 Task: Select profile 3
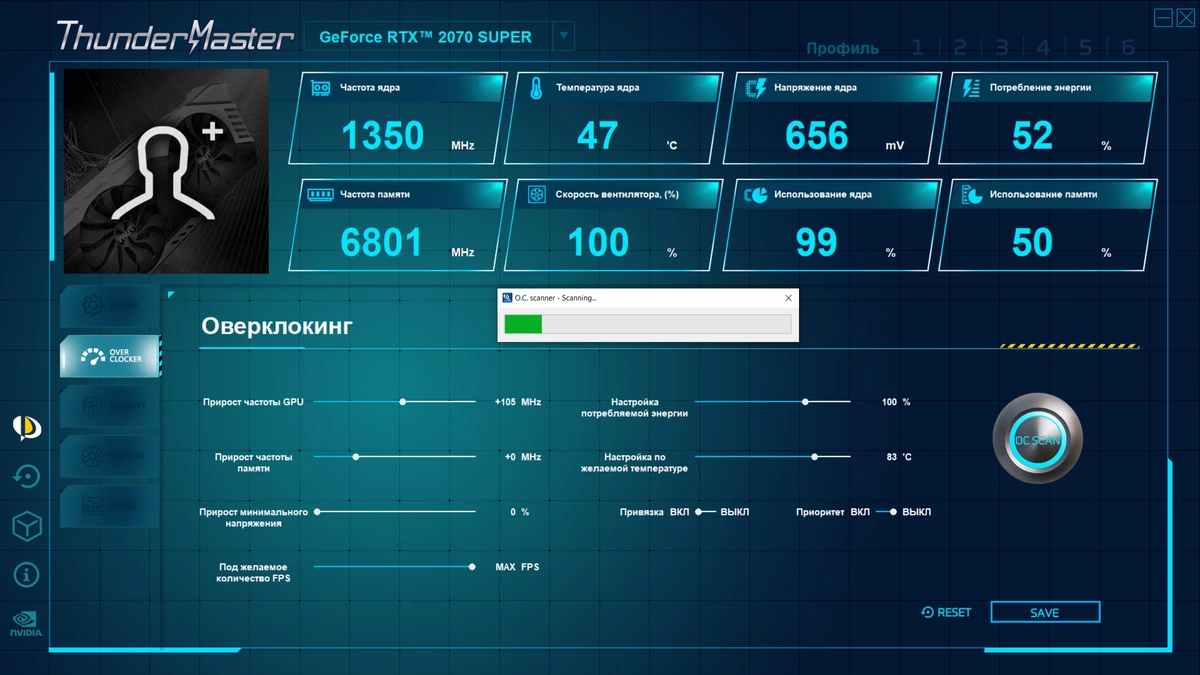(1002, 47)
